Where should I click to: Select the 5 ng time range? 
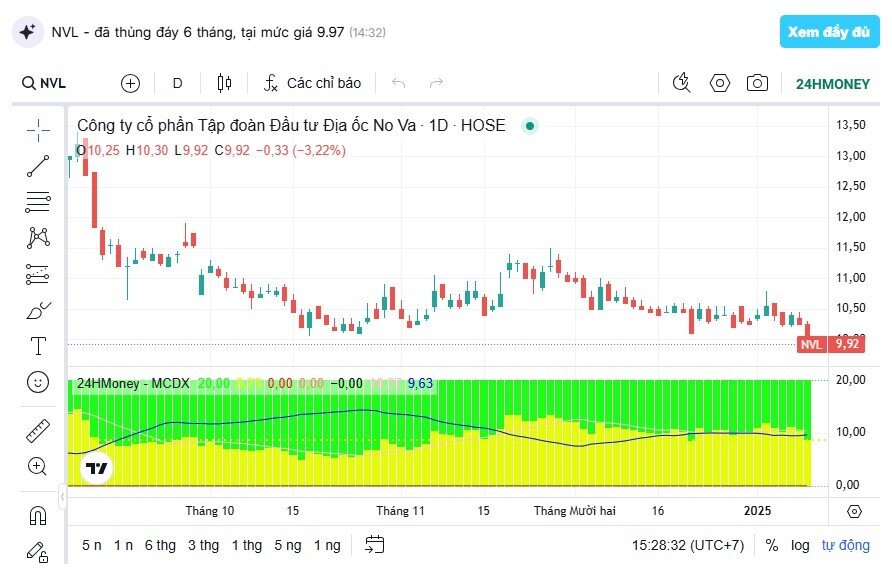point(288,545)
